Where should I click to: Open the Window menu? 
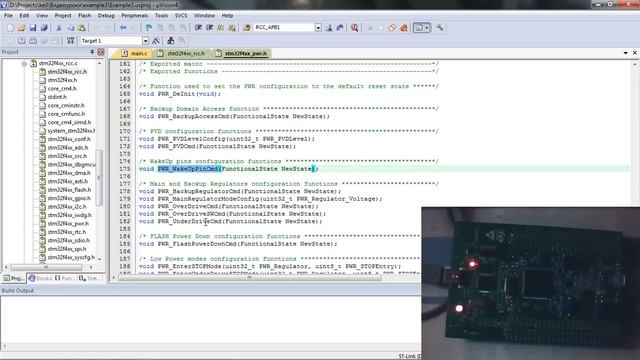point(204,16)
